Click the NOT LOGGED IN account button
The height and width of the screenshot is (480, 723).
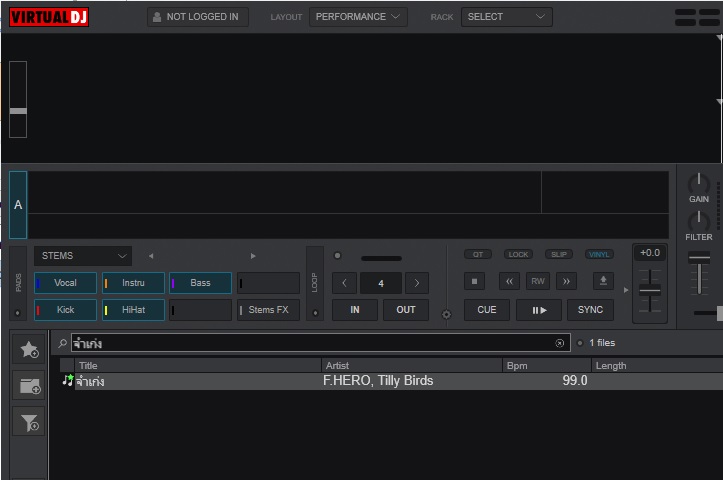tap(198, 17)
